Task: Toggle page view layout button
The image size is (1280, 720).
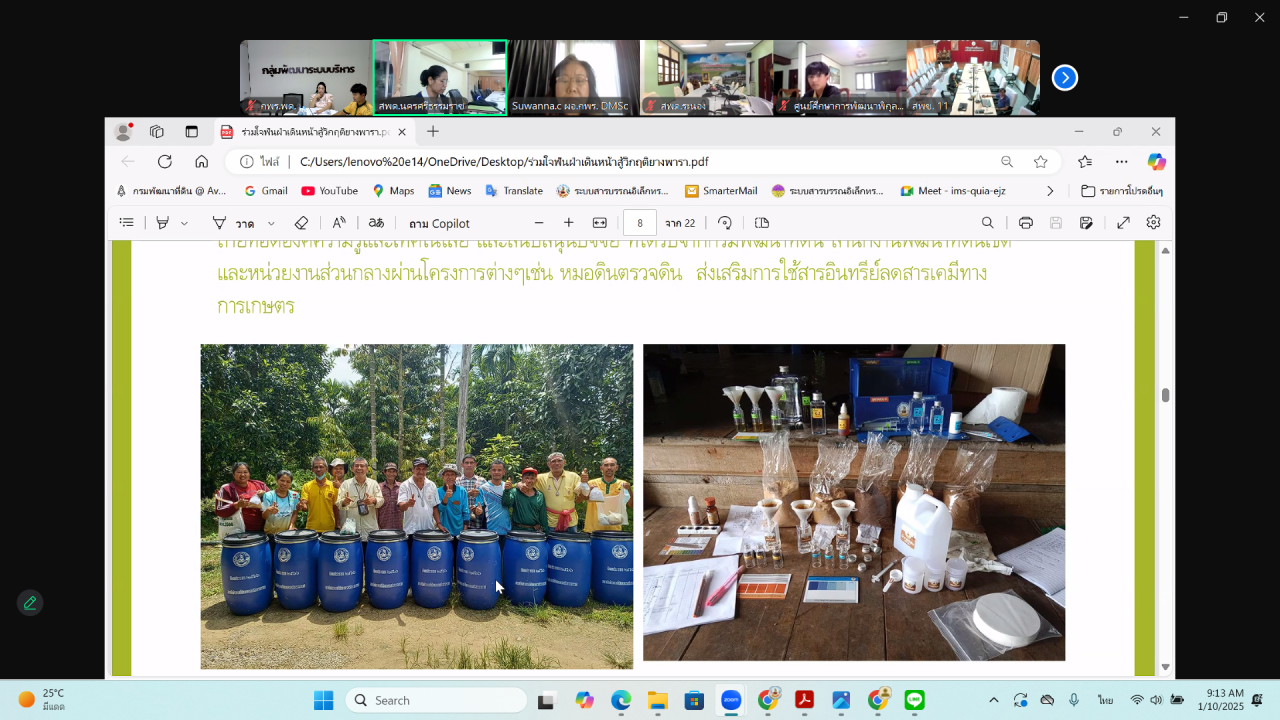Action: pyautogui.click(x=762, y=223)
